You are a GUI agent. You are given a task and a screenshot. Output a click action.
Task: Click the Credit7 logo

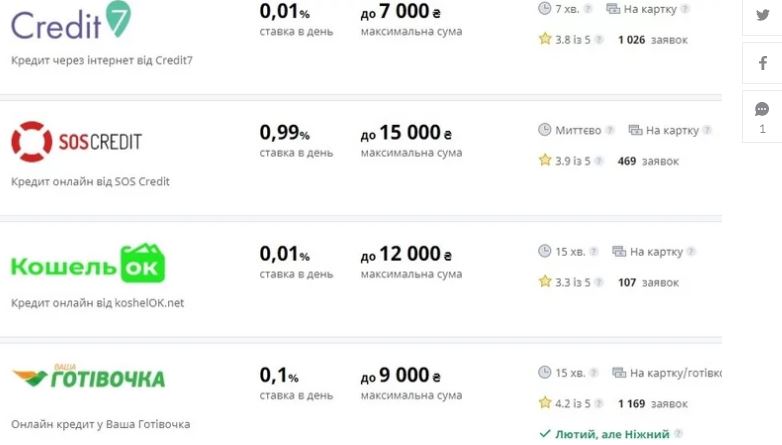coord(71,20)
